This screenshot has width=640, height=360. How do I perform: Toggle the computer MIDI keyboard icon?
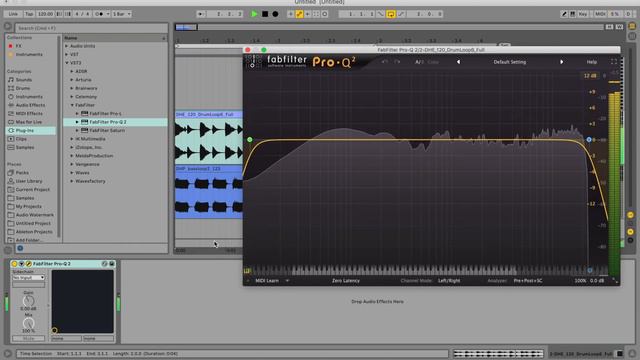point(573,14)
